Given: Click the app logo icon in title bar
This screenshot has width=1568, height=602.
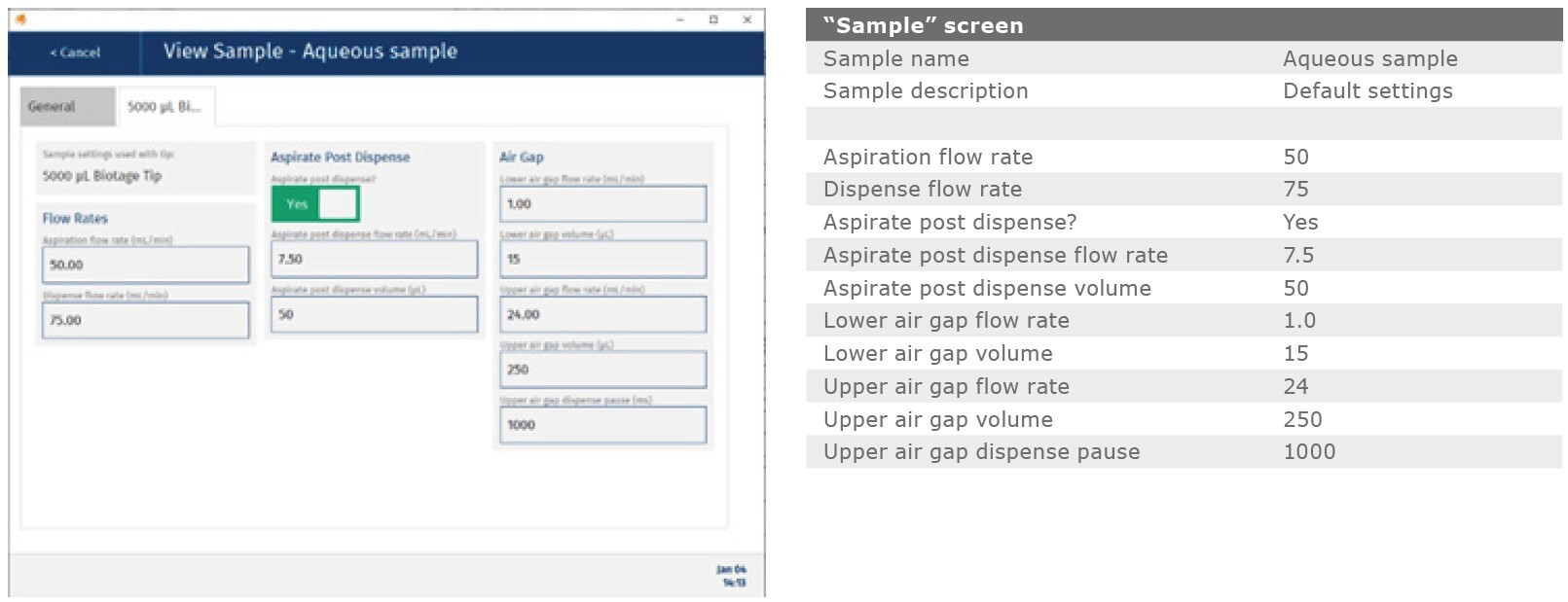Looking at the screenshot, I should (21, 19).
